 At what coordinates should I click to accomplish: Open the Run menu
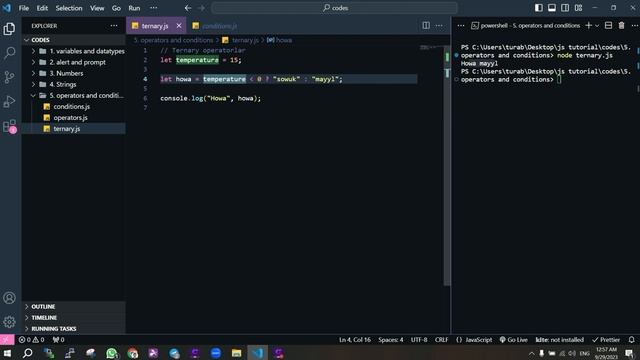(134, 8)
